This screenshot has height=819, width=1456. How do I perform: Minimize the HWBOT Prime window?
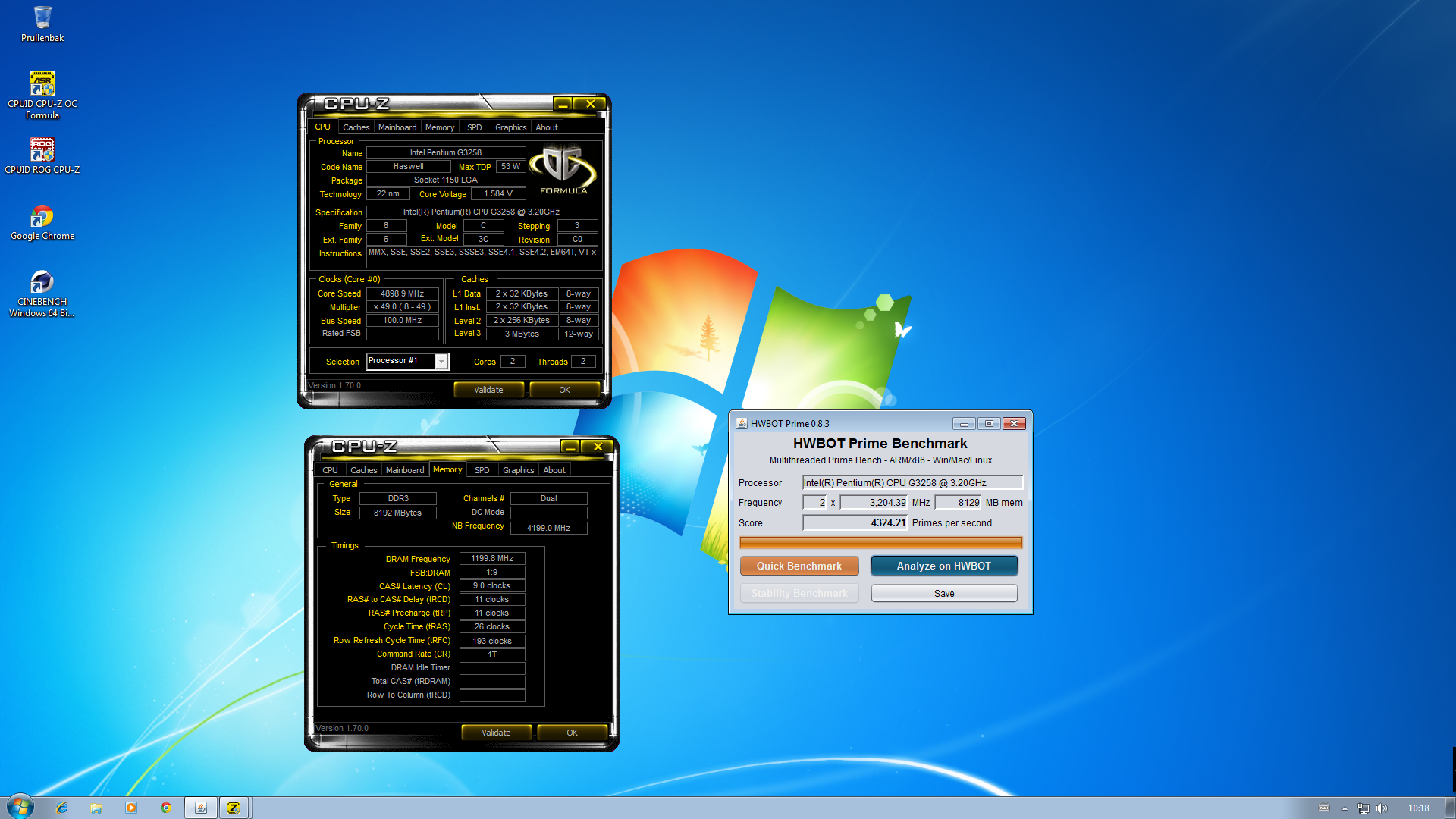tap(964, 423)
